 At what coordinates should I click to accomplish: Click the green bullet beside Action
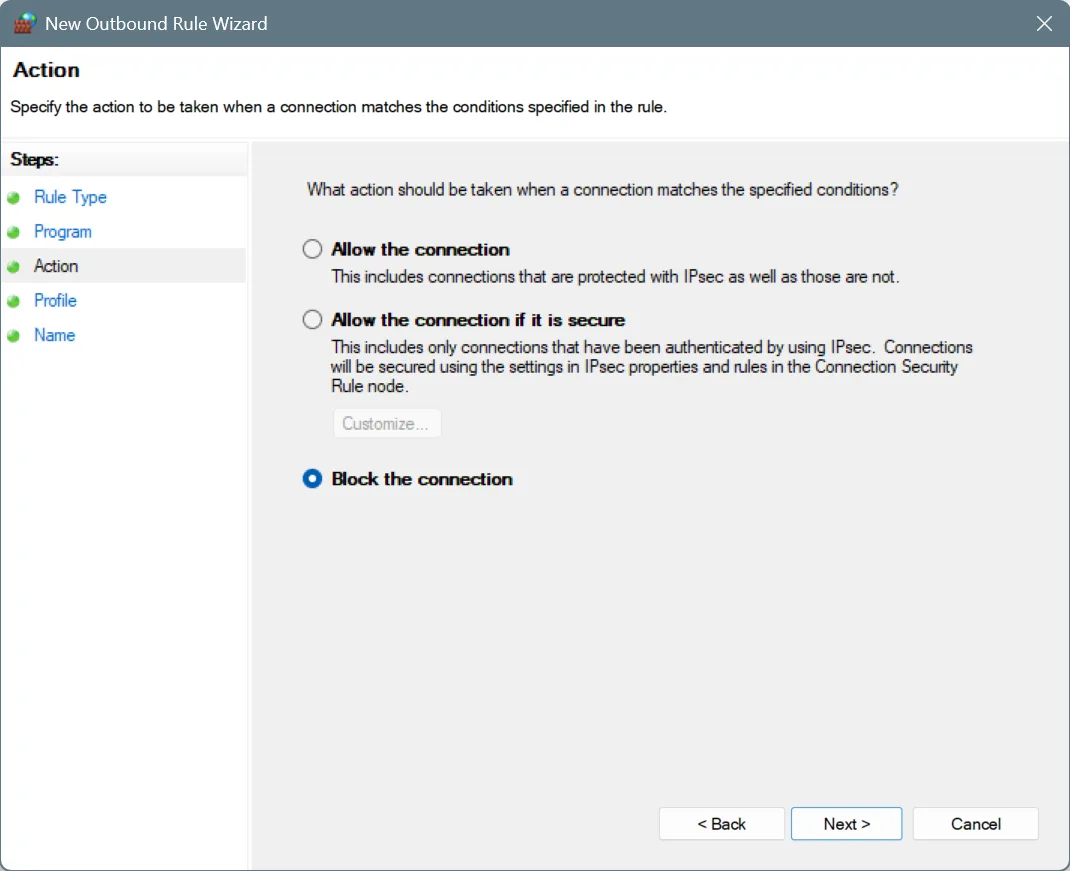pos(14,267)
